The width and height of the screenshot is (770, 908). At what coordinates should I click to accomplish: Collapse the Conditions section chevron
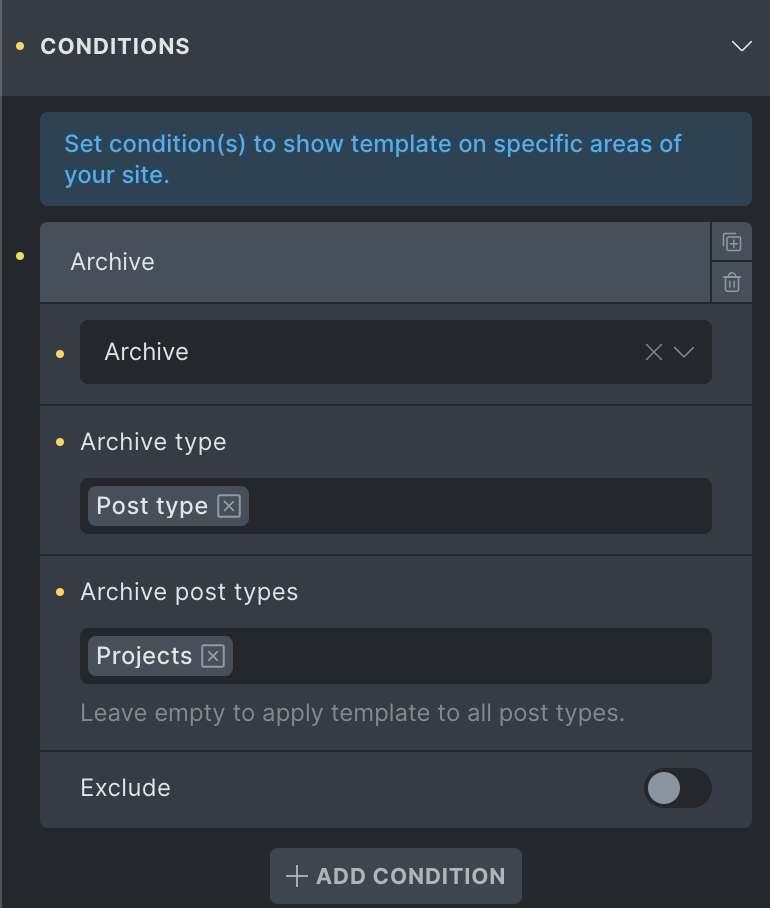pyautogui.click(x=742, y=46)
